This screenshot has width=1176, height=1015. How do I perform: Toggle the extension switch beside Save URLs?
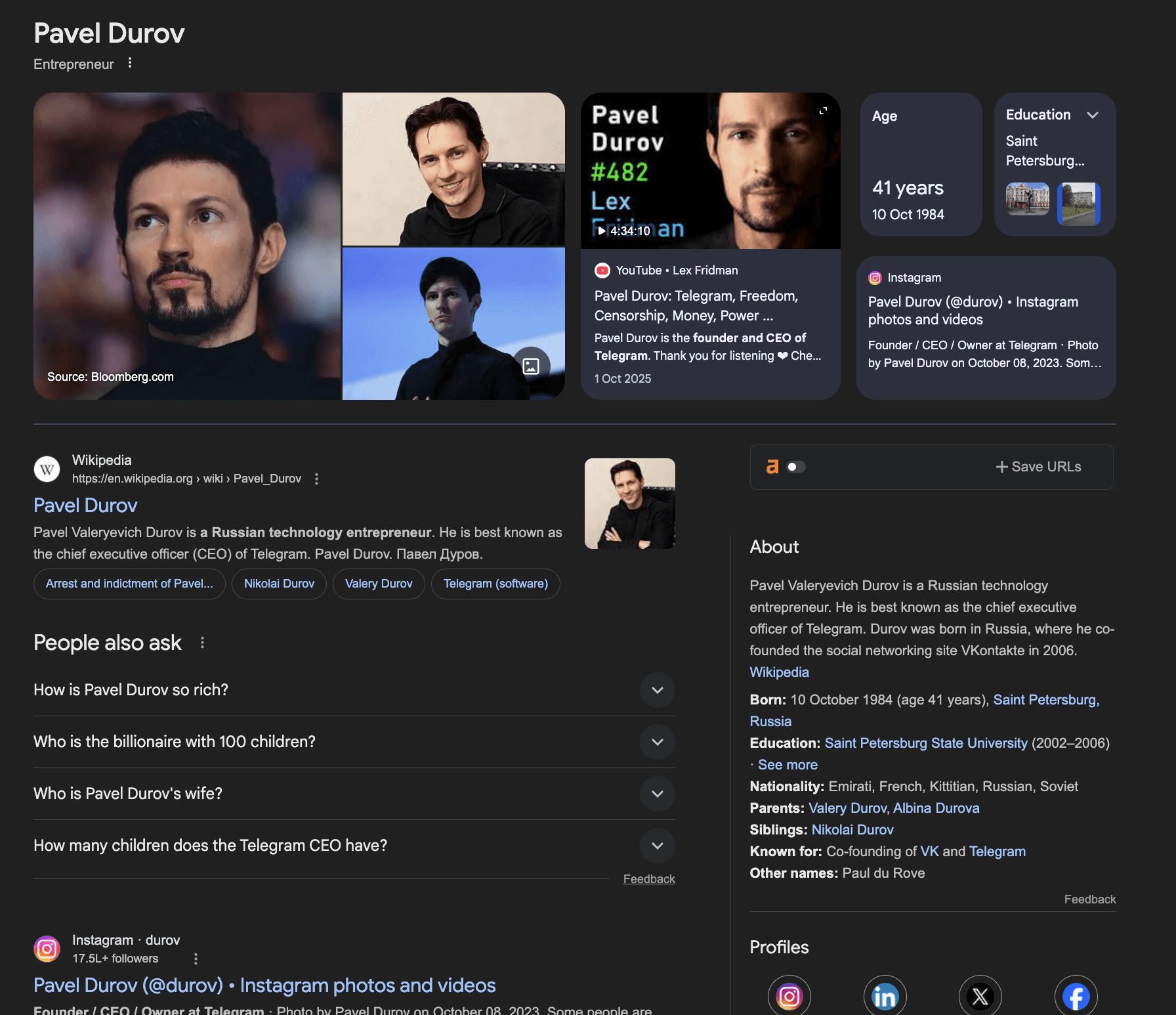(796, 467)
